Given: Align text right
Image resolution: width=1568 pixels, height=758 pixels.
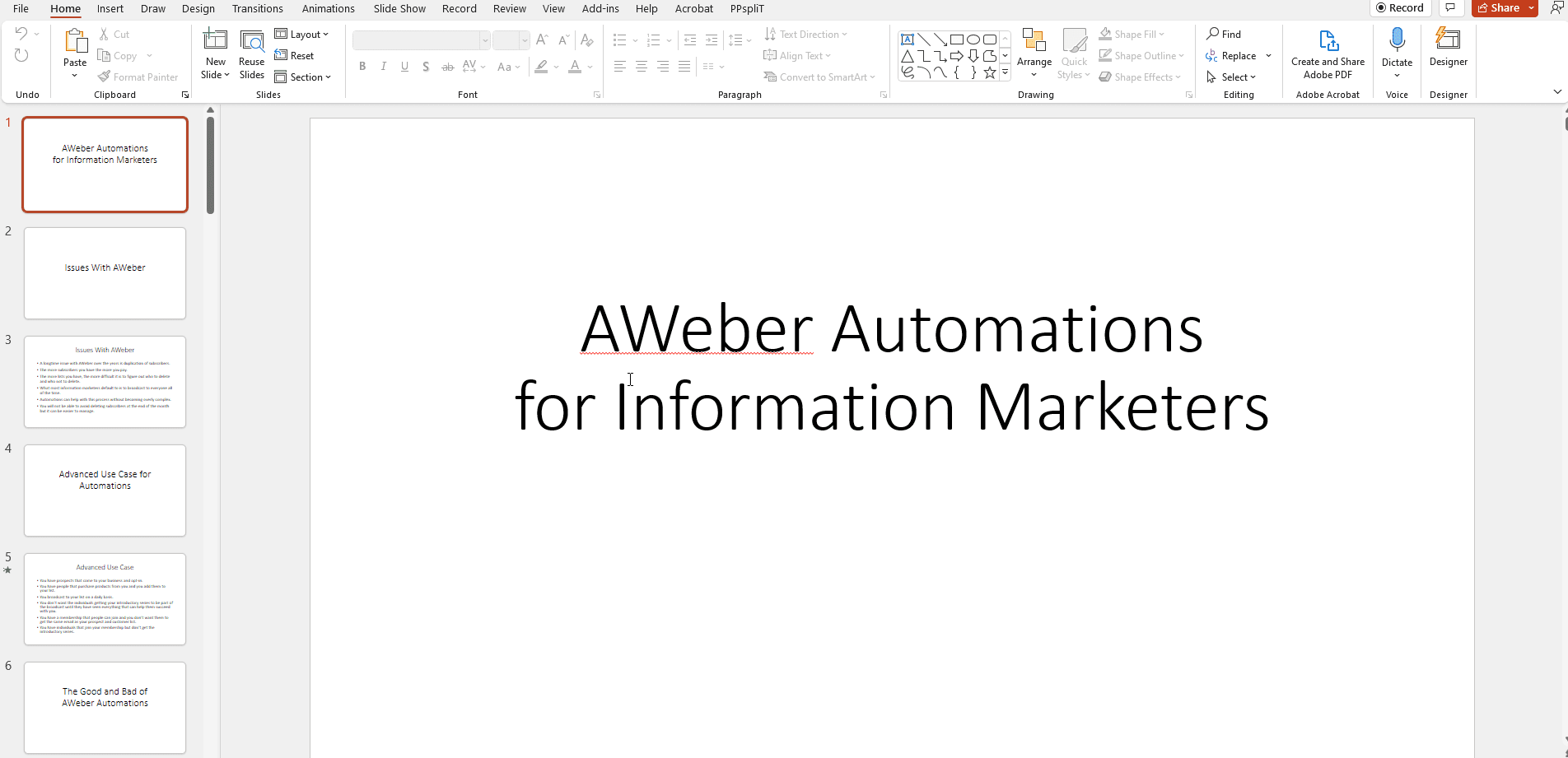Looking at the screenshot, I should tap(663, 67).
